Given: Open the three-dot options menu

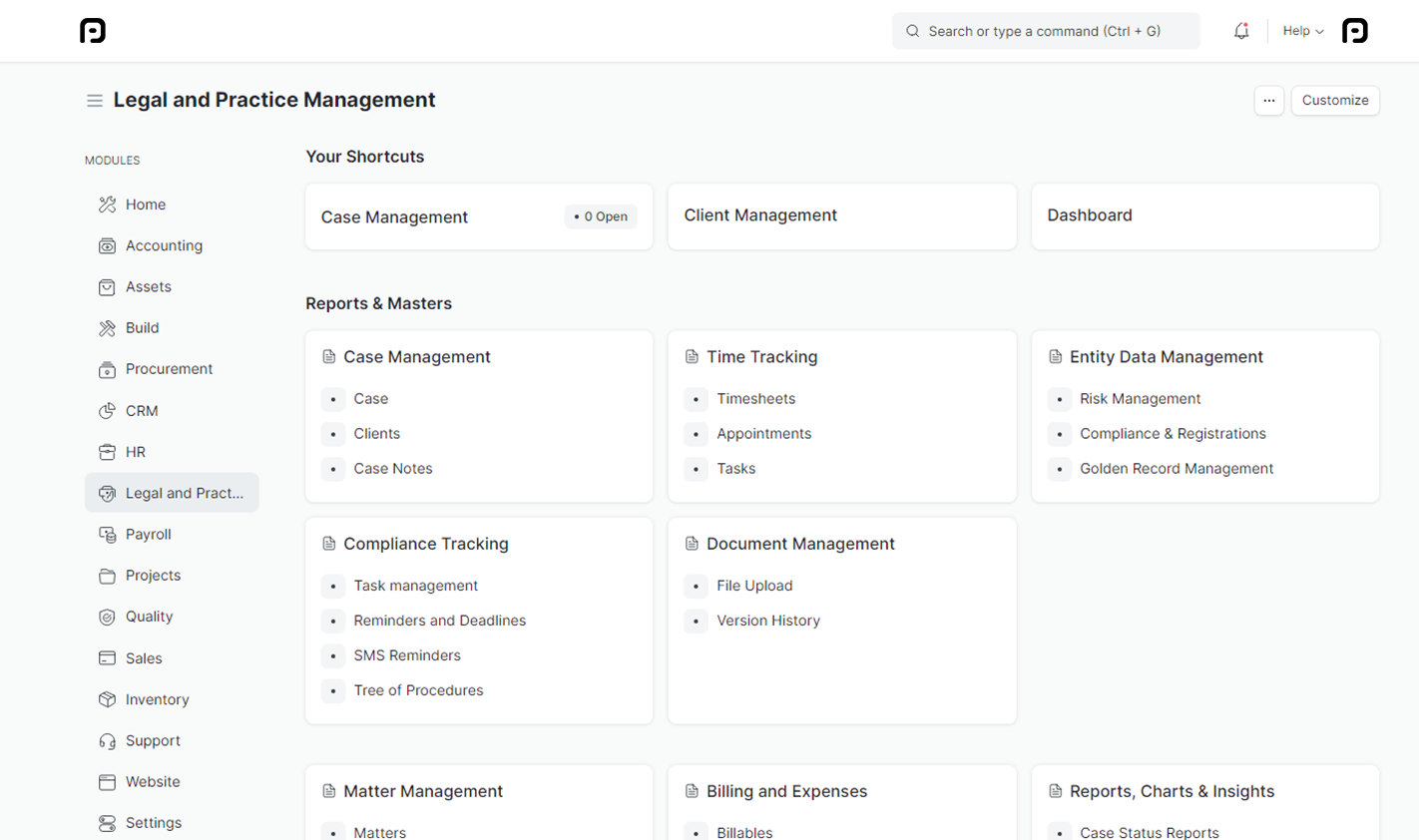Looking at the screenshot, I should click(x=1268, y=101).
